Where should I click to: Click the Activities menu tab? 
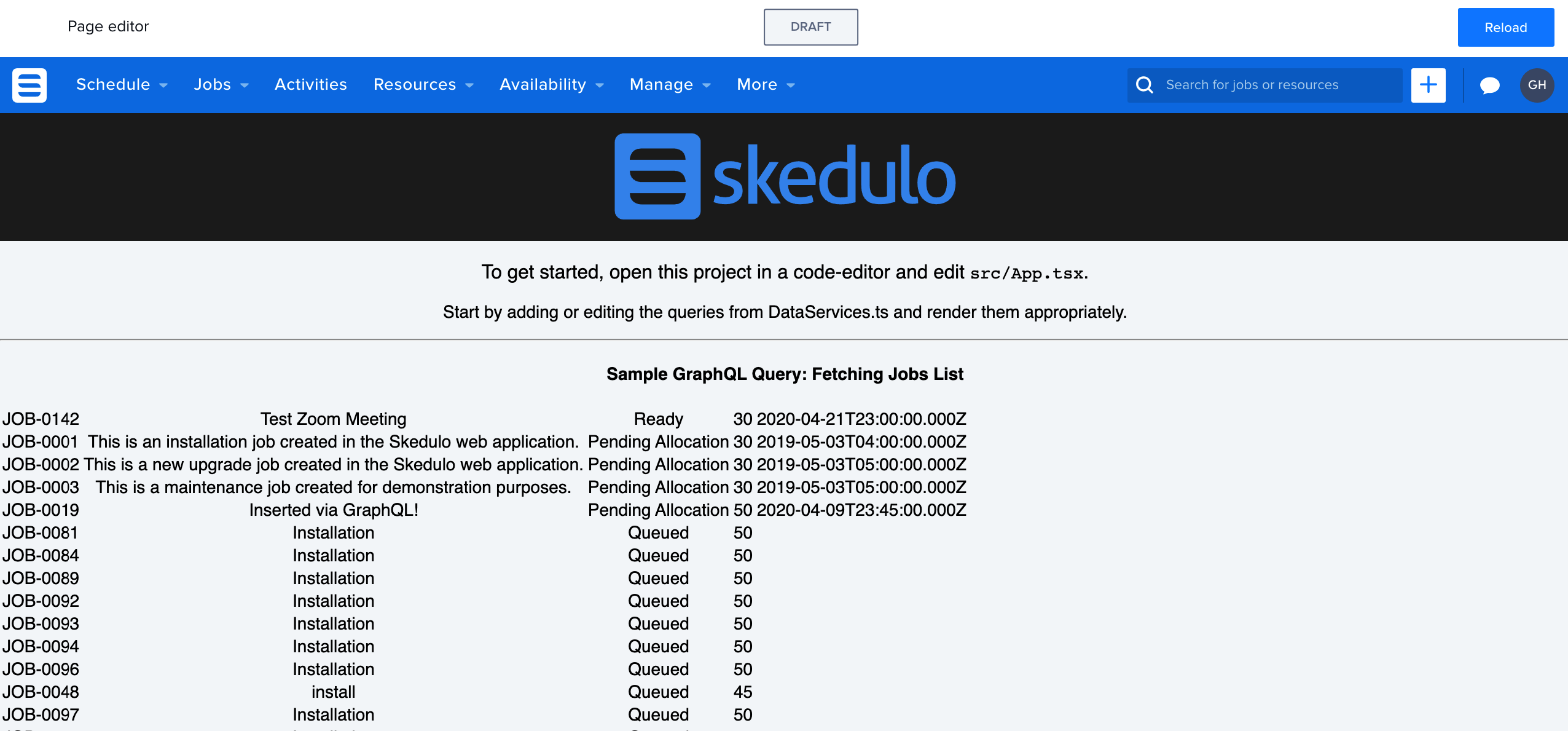coord(310,85)
